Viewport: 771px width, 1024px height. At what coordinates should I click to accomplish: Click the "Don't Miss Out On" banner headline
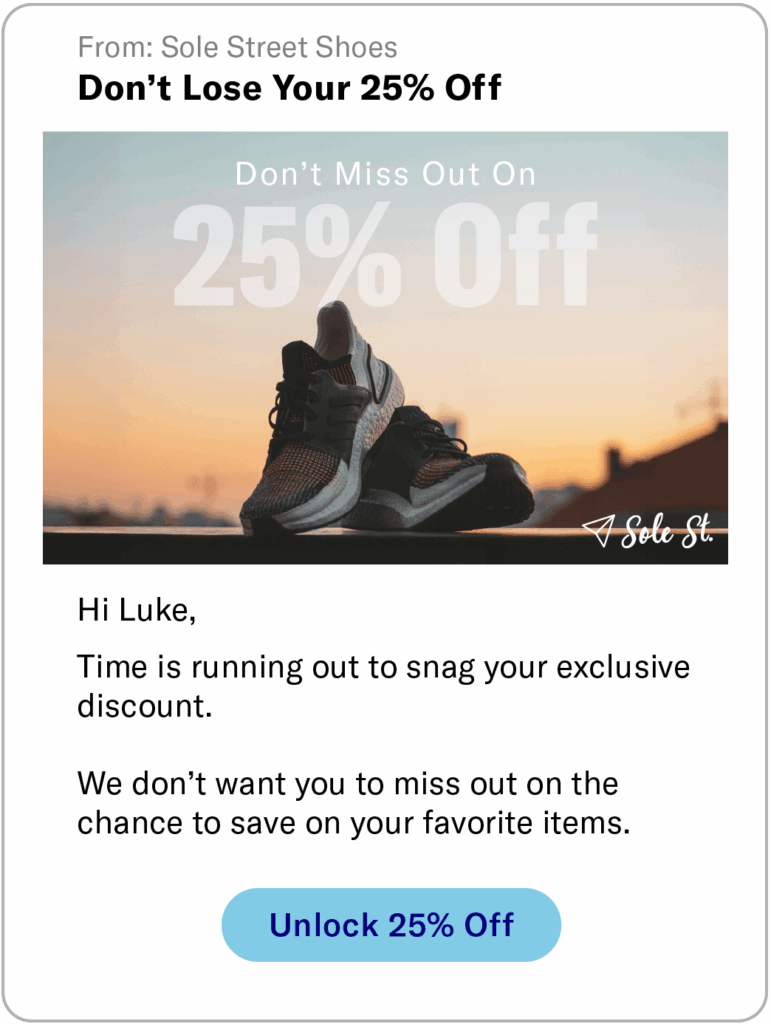[385, 175]
